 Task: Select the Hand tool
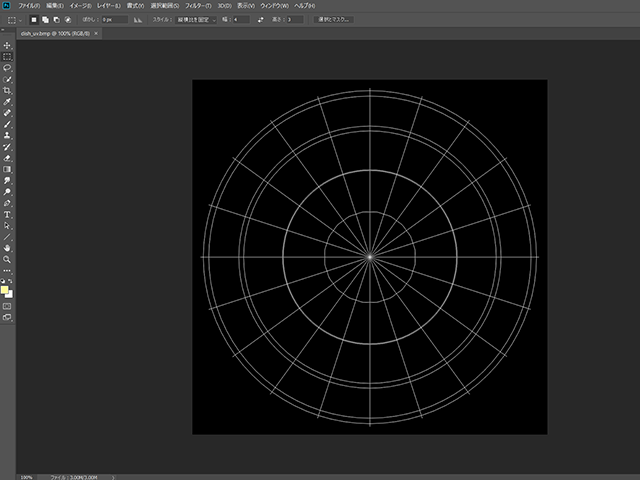[7, 248]
